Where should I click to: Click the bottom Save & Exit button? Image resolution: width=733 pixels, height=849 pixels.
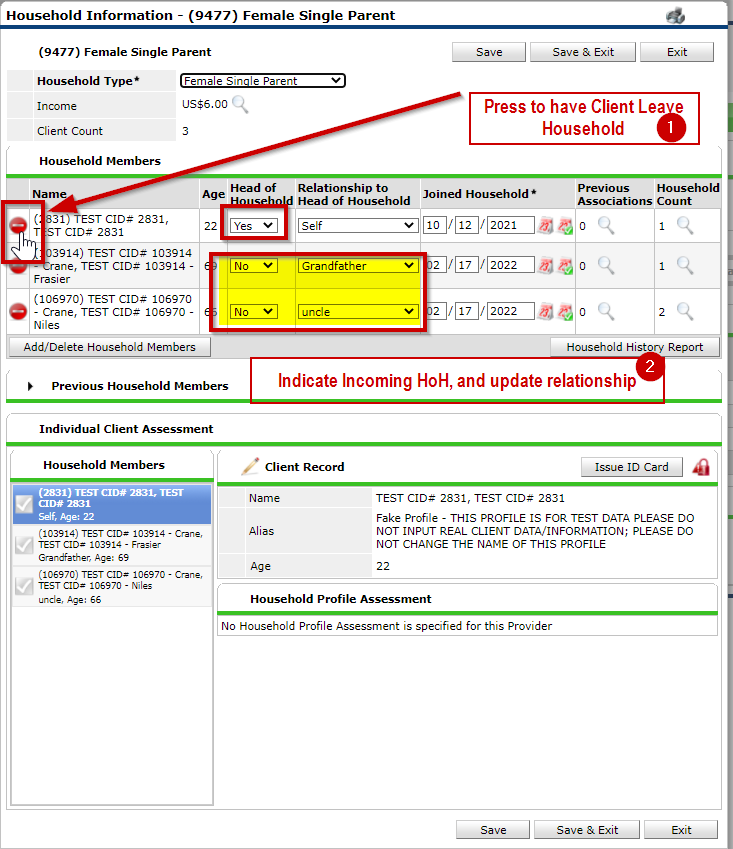(587, 830)
